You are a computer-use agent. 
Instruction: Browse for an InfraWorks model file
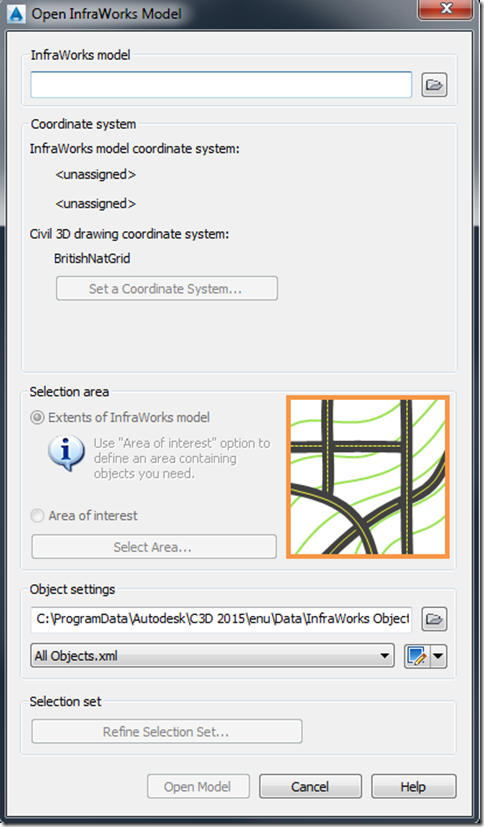click(434, 84)
